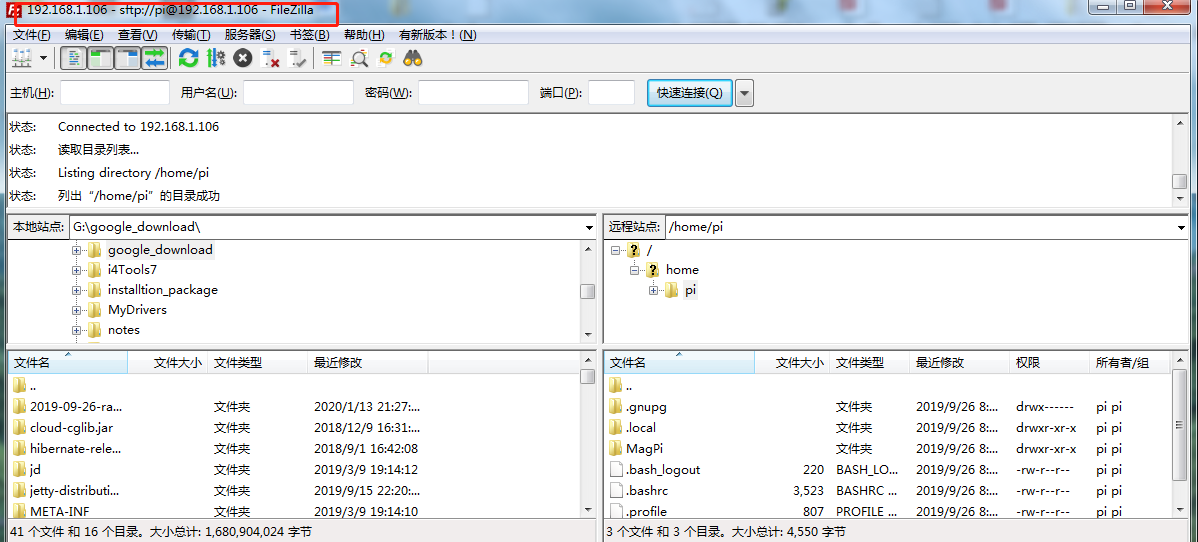Expand the google_download tree node
1198x542 pixels.
click(x=76, y=250)
